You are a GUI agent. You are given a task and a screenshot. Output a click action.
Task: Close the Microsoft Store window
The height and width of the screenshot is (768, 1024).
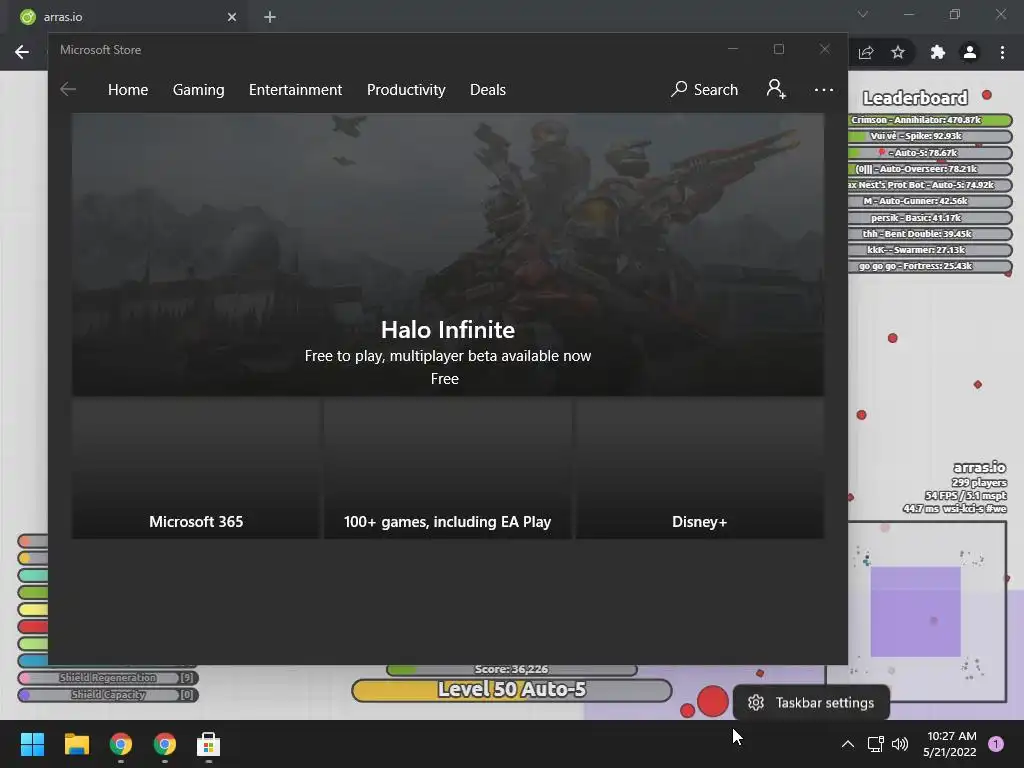pos(825,49)
